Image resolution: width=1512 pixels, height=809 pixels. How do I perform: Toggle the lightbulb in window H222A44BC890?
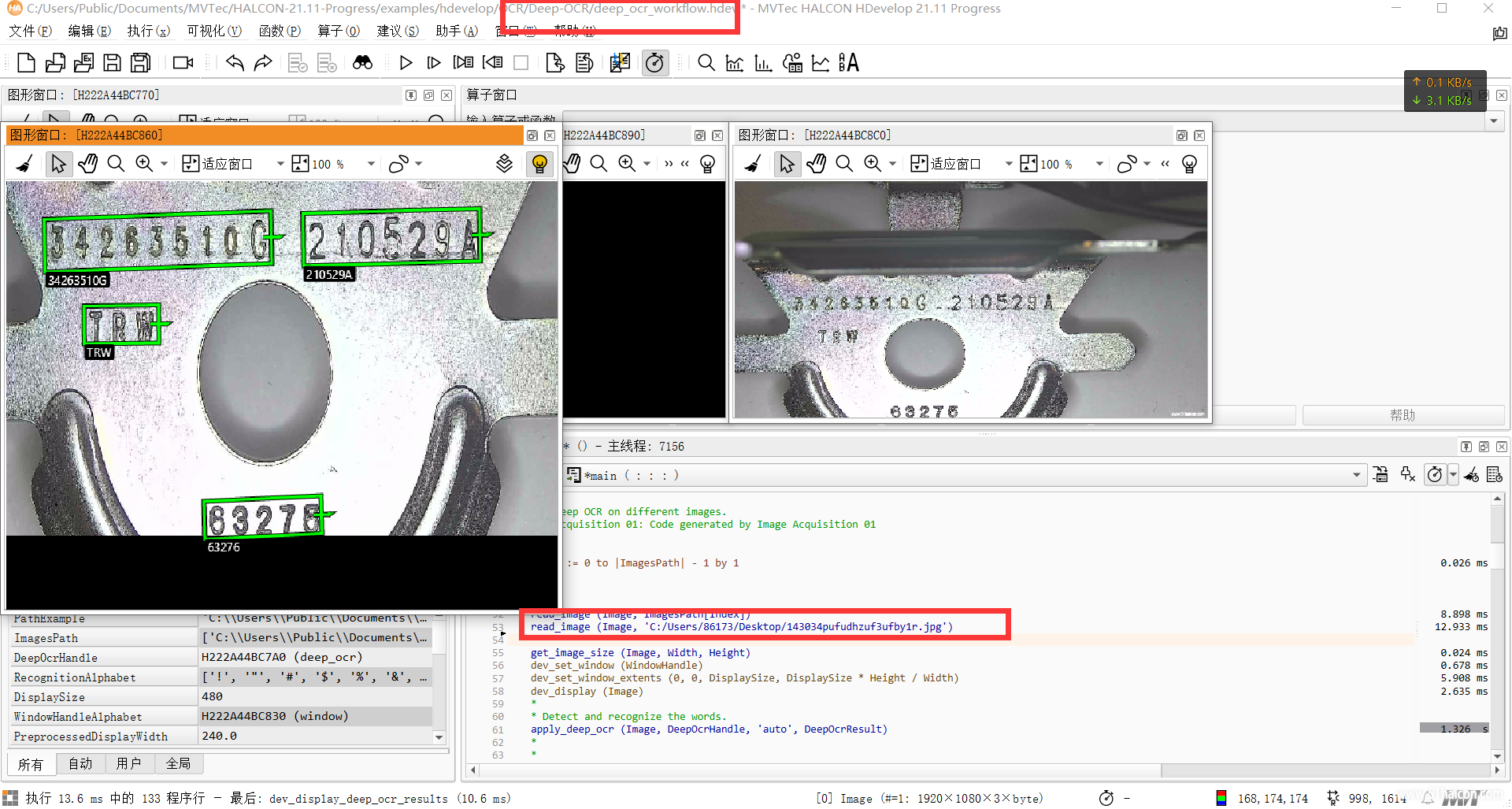click(x=707, y=164)
